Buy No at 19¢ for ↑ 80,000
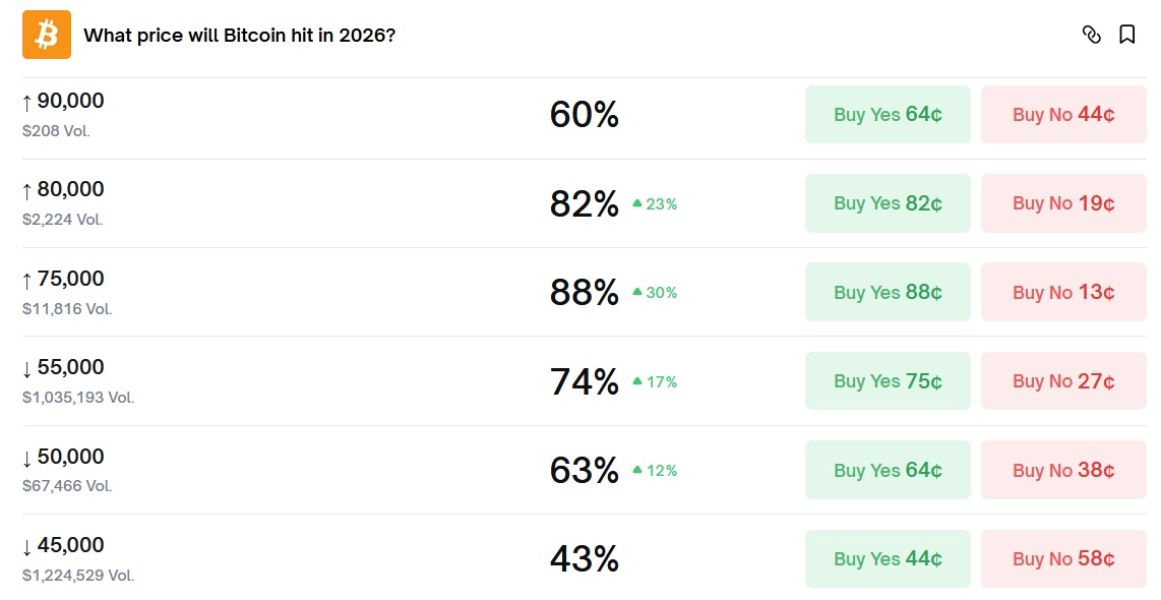The image size is (1161, 600). point(1063,203)
